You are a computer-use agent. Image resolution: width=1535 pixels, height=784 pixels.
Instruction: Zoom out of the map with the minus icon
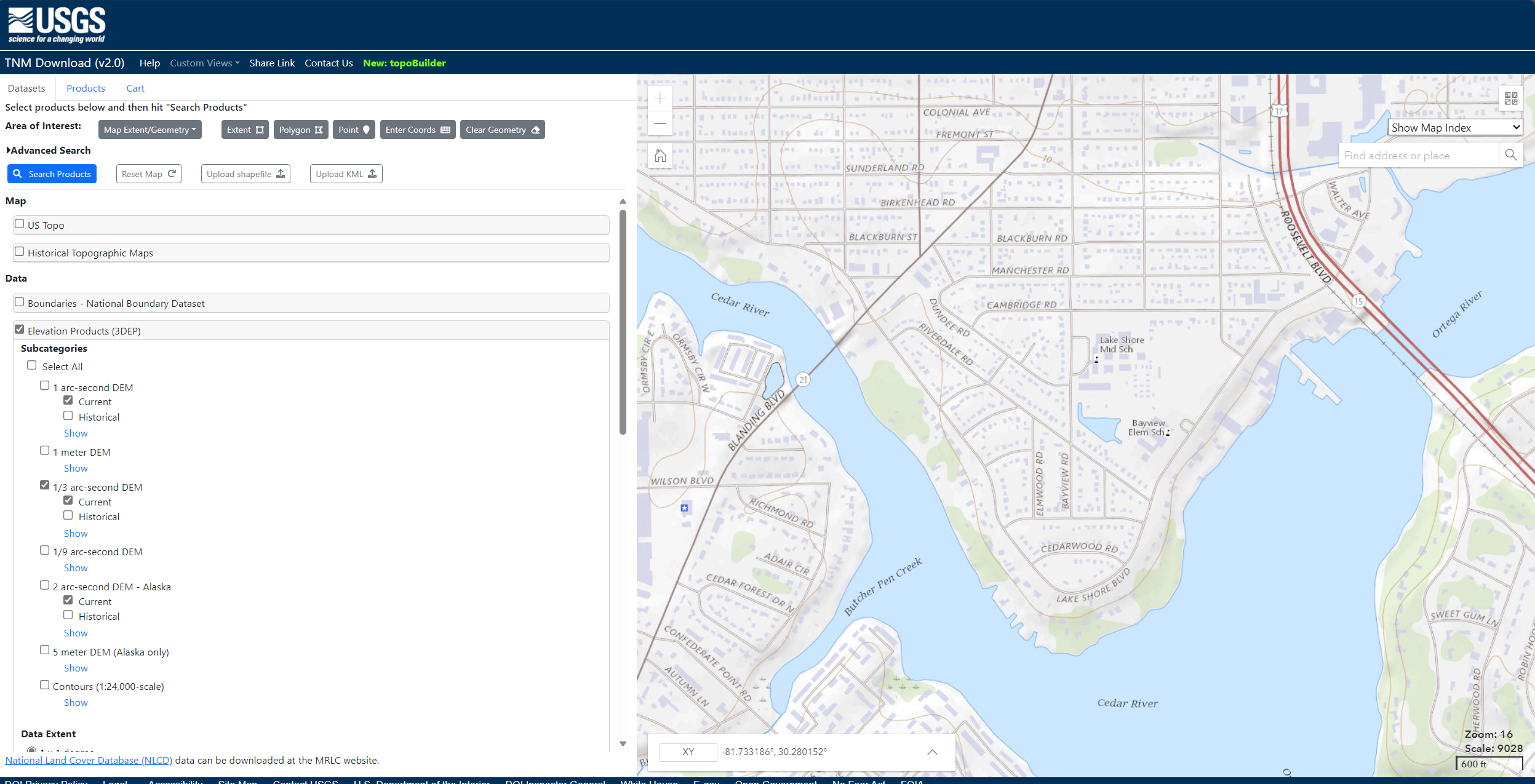click(x=660, y=123)
